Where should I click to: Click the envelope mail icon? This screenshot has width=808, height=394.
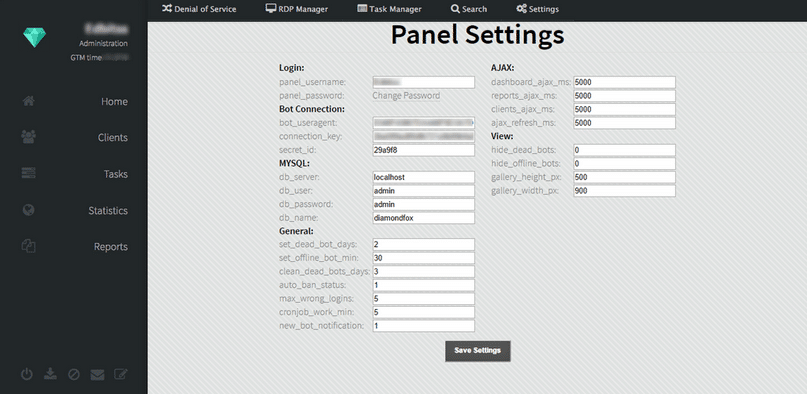pos(97,375)
